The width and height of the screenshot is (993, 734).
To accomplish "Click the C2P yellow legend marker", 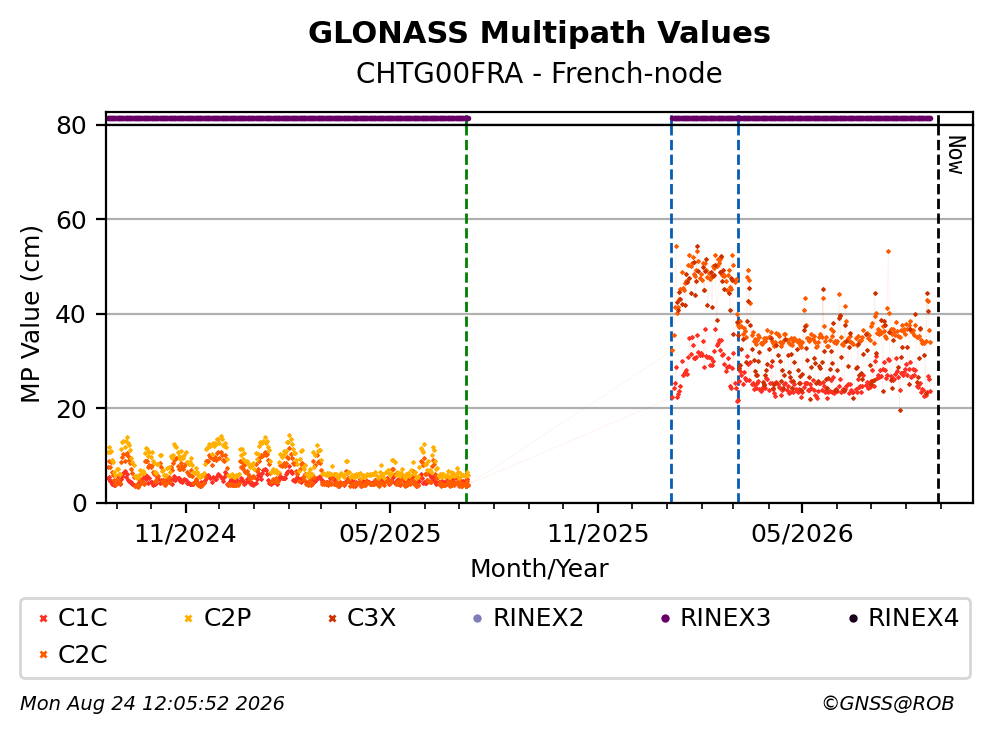I will click(x=188, y=618).
